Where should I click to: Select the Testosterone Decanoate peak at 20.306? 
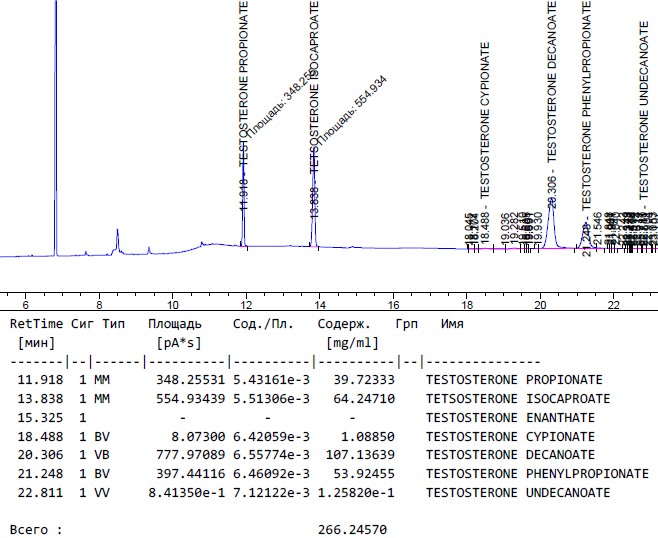point(551,210)
